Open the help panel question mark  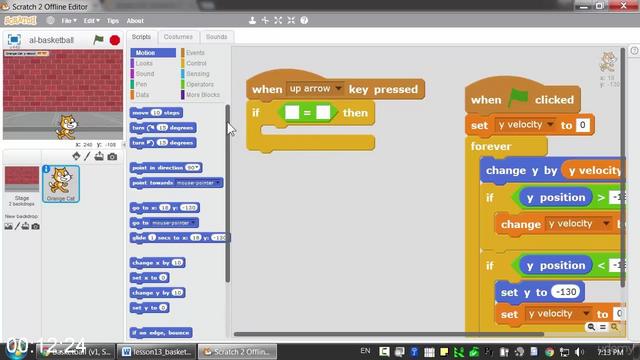[634, 51]
